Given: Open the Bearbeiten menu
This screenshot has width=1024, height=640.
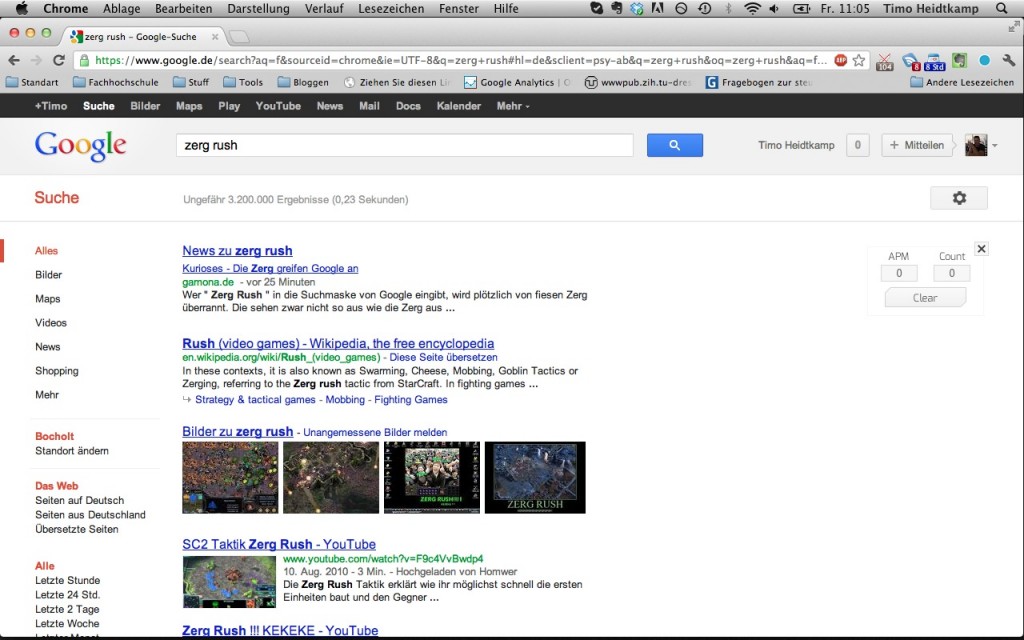Looking at the screenshot, I should (184, 8).
